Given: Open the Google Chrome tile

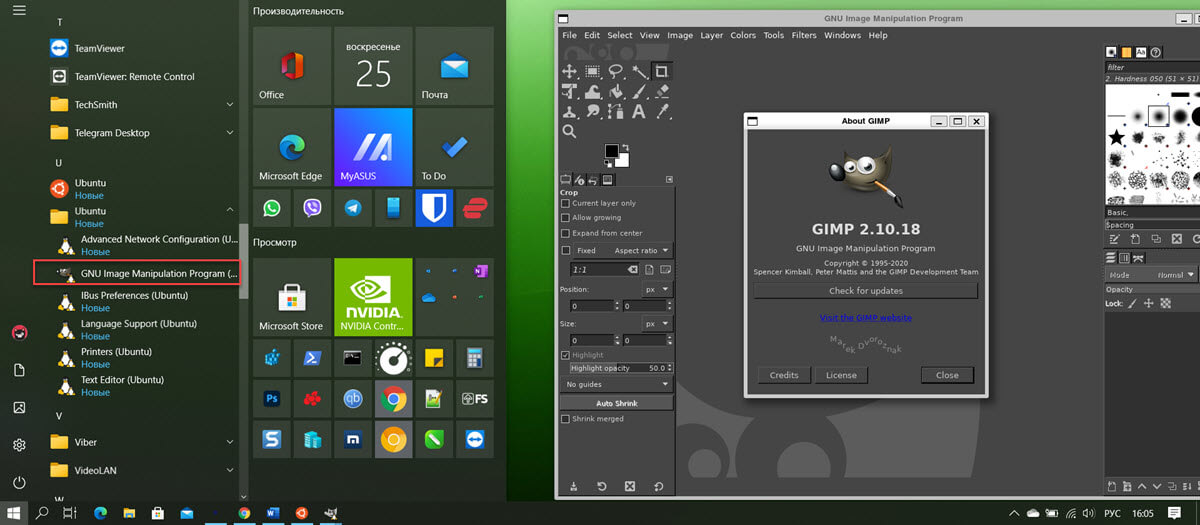Looking at the screenshot, I should point(393,399).
